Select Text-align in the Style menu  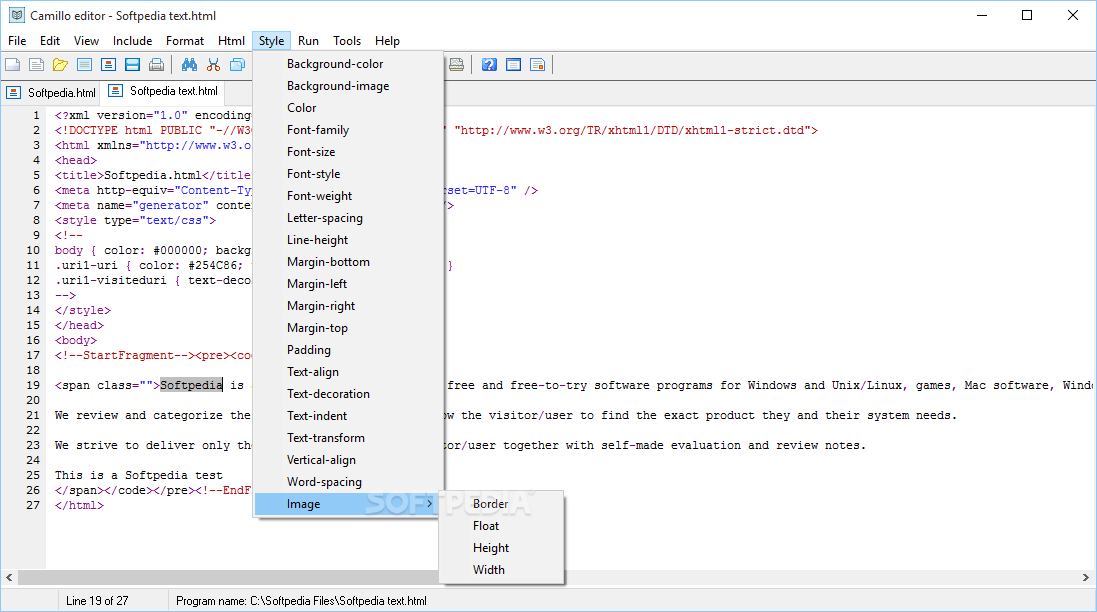(348, 372)
